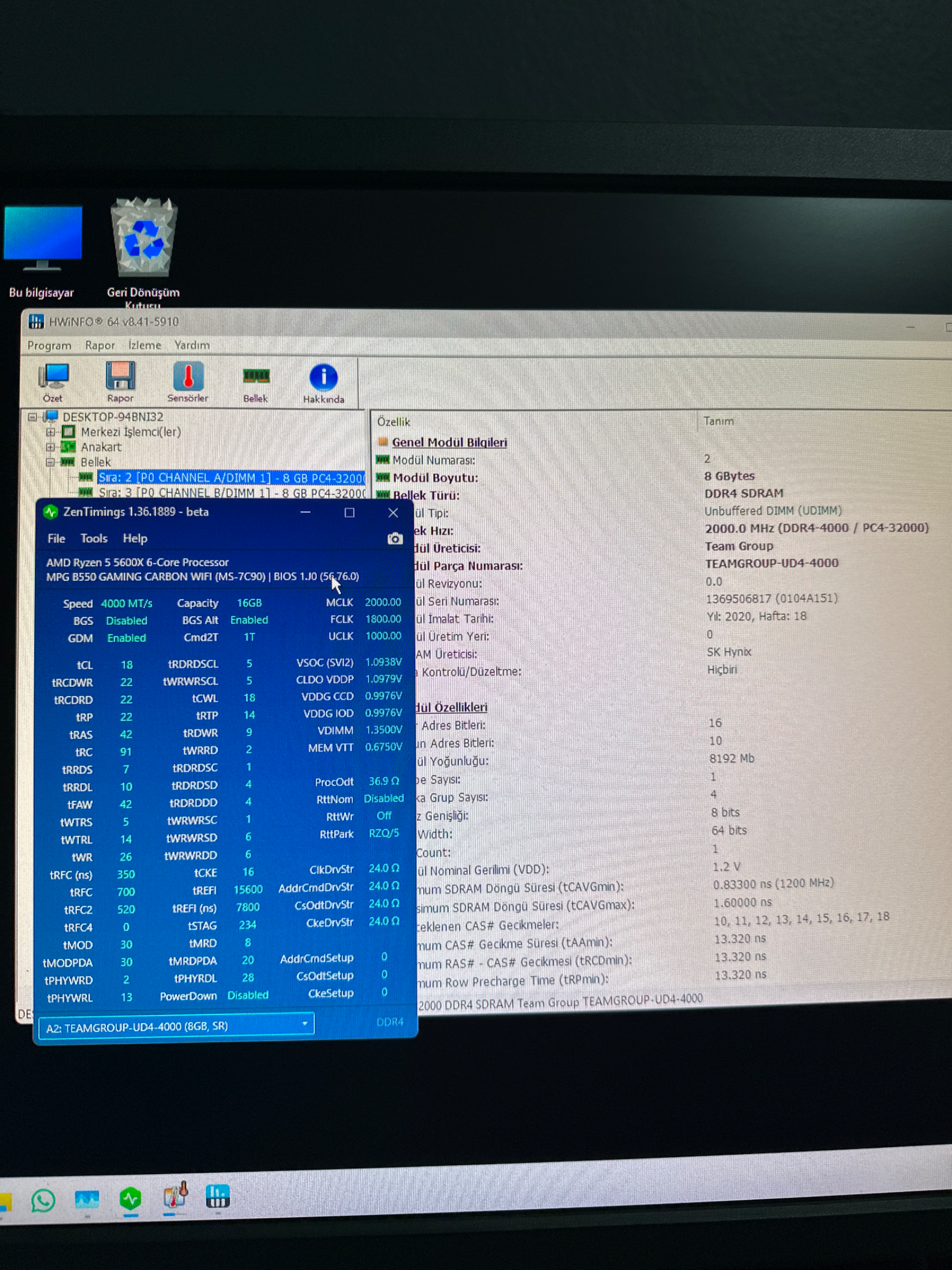The width and height of the screenshot is (952, 1270).
Task: Click the Unbuffered DIMM (UDIMM) value
Action: (773, 511)
